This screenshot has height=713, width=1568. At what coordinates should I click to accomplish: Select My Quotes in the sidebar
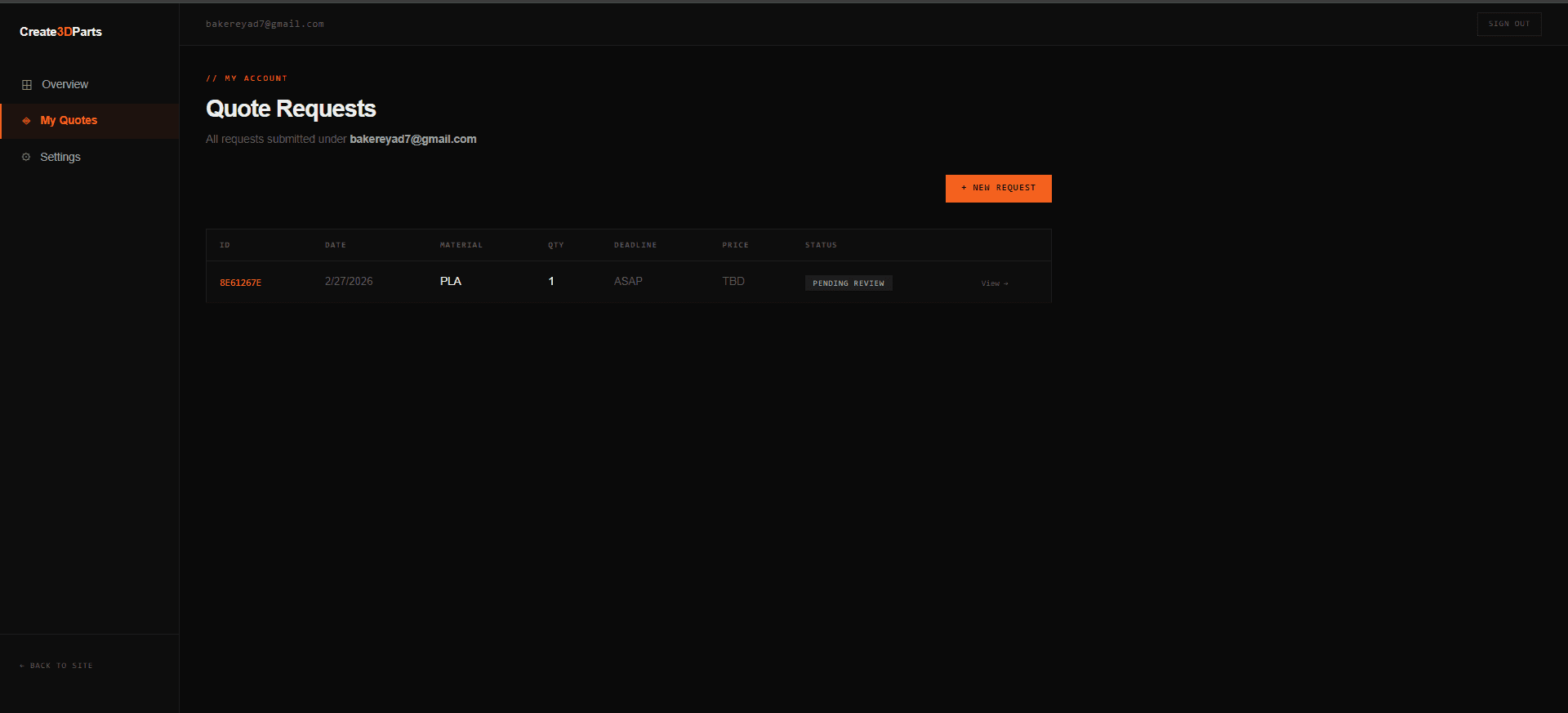coord(90,121)
